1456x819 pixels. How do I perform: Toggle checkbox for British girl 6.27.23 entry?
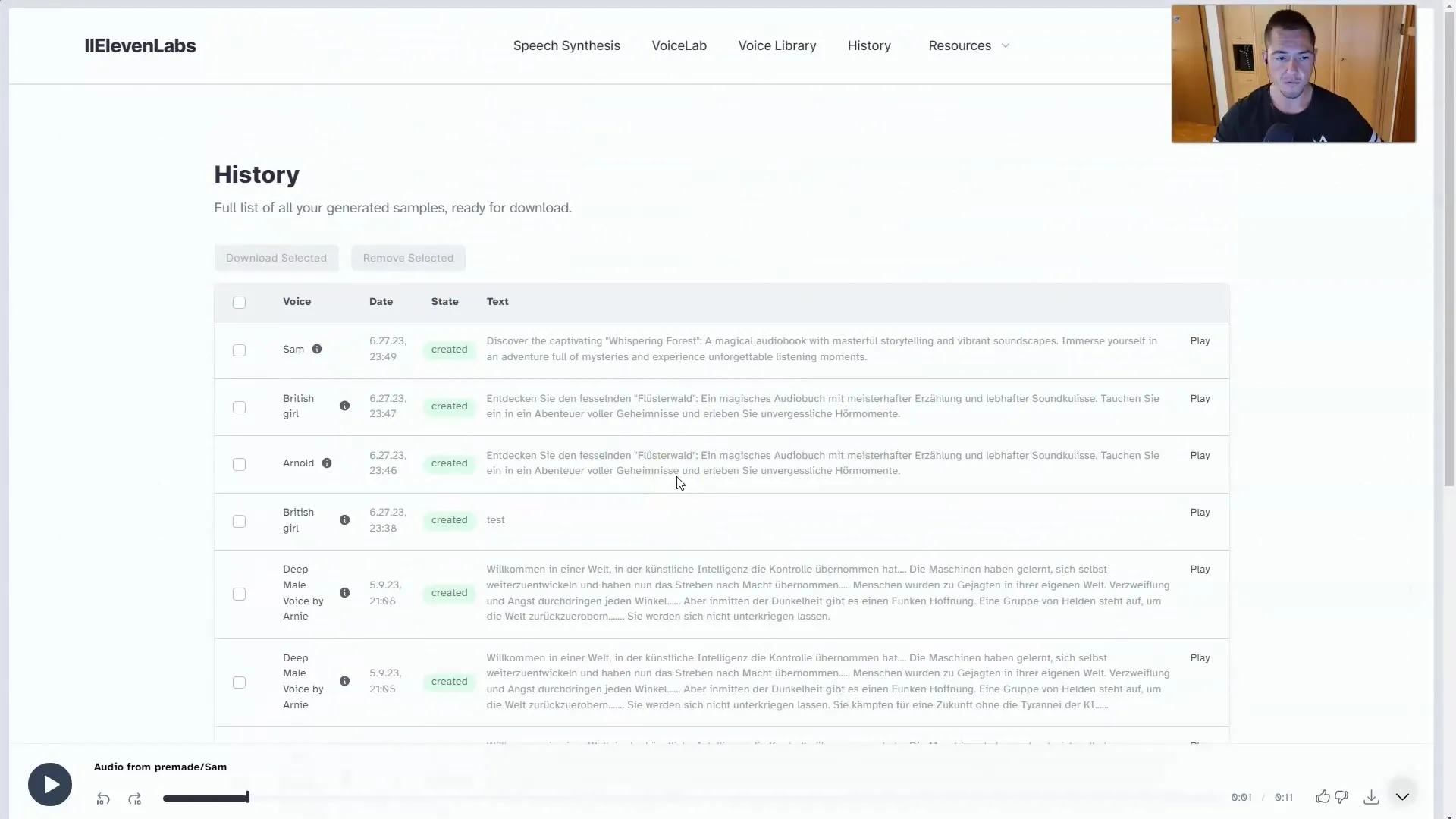239,406
